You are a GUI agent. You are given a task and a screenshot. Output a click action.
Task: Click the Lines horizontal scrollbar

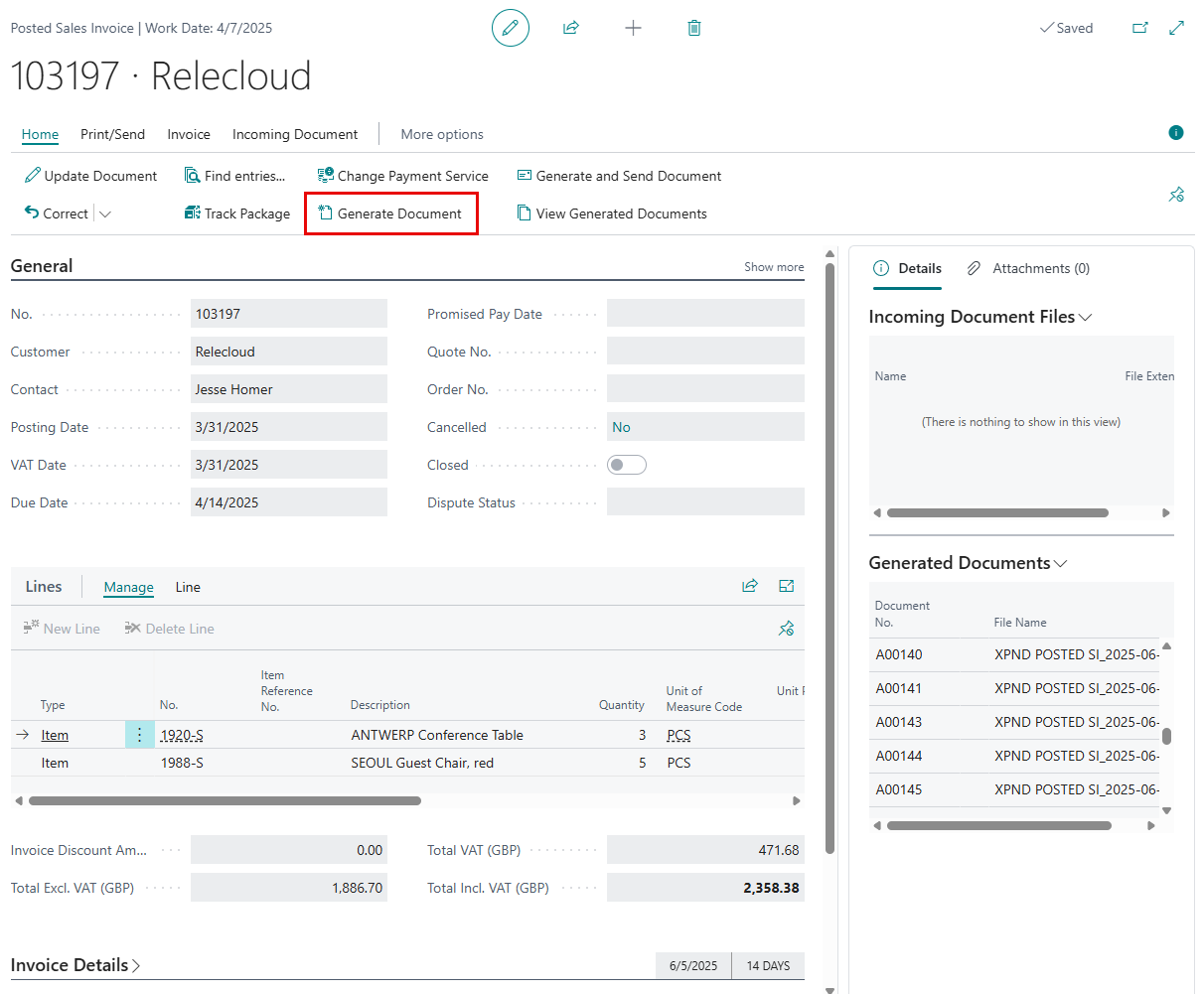coord(225,800)
